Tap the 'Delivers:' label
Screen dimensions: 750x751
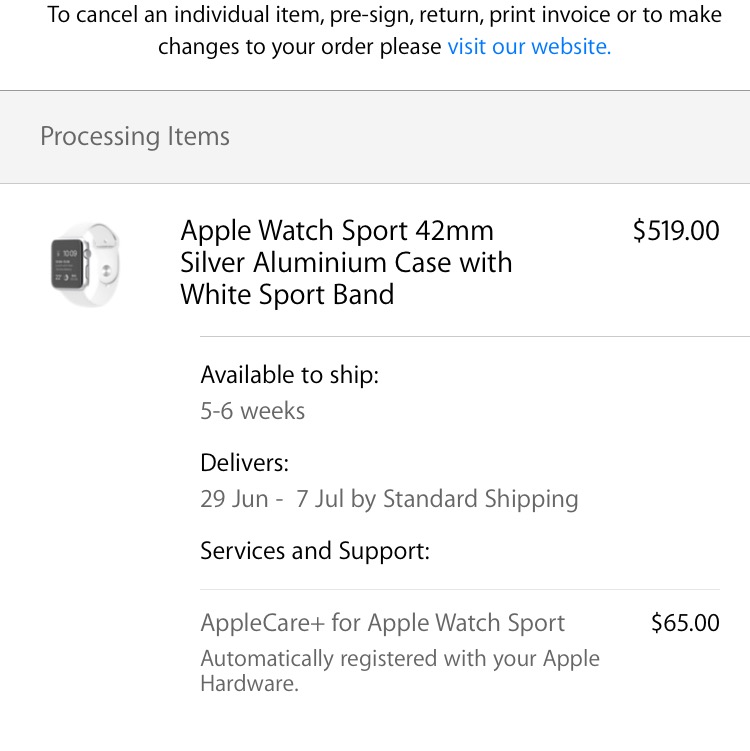pos(244,463)
